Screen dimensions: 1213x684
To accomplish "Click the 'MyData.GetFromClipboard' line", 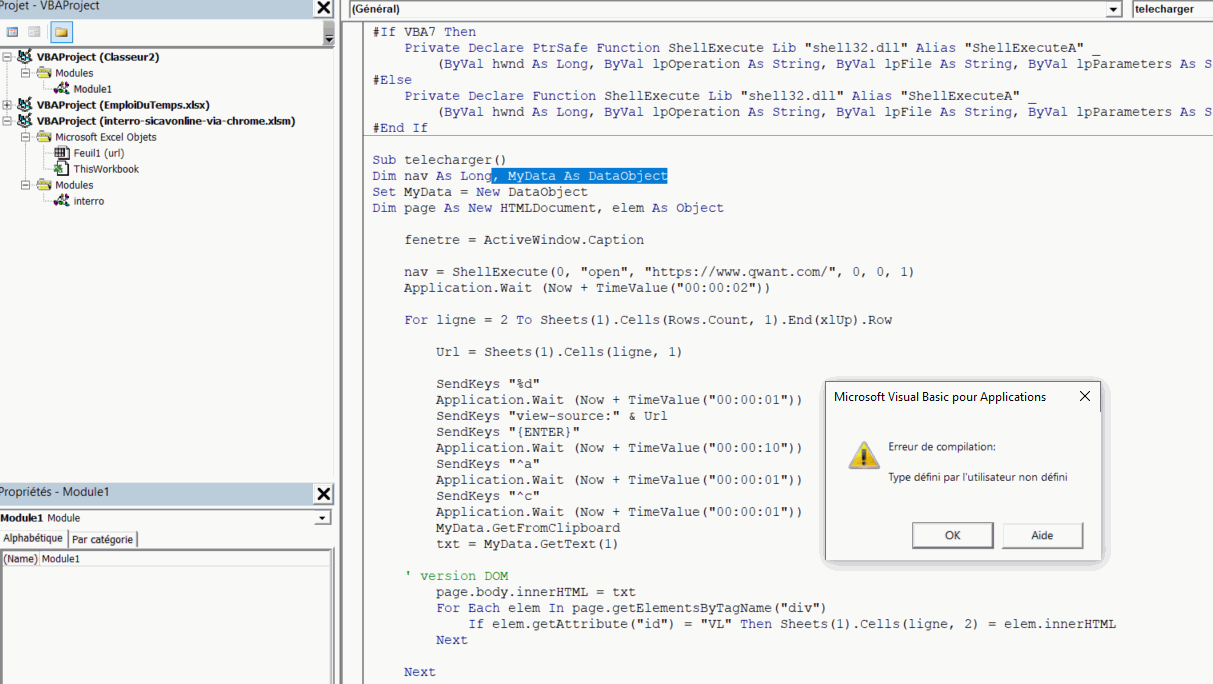I will coord(528,528).
